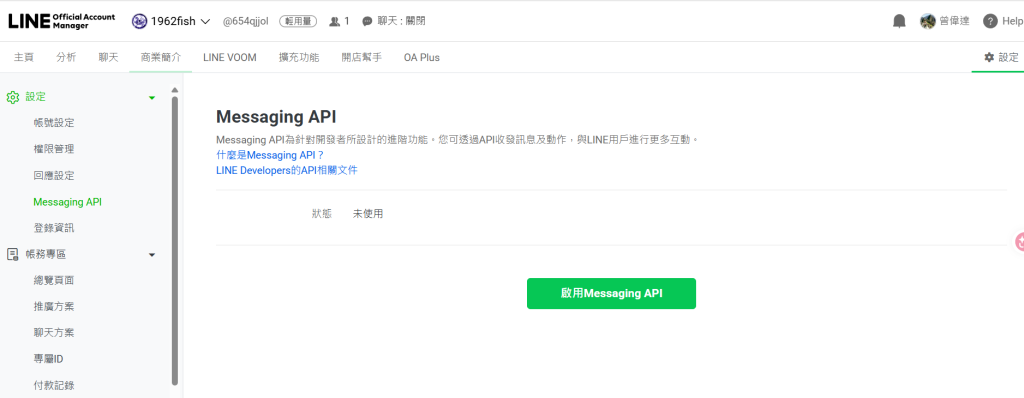
Task: Collapse the sidebar 設定 section arrow
Action: (x=152, y=97)
